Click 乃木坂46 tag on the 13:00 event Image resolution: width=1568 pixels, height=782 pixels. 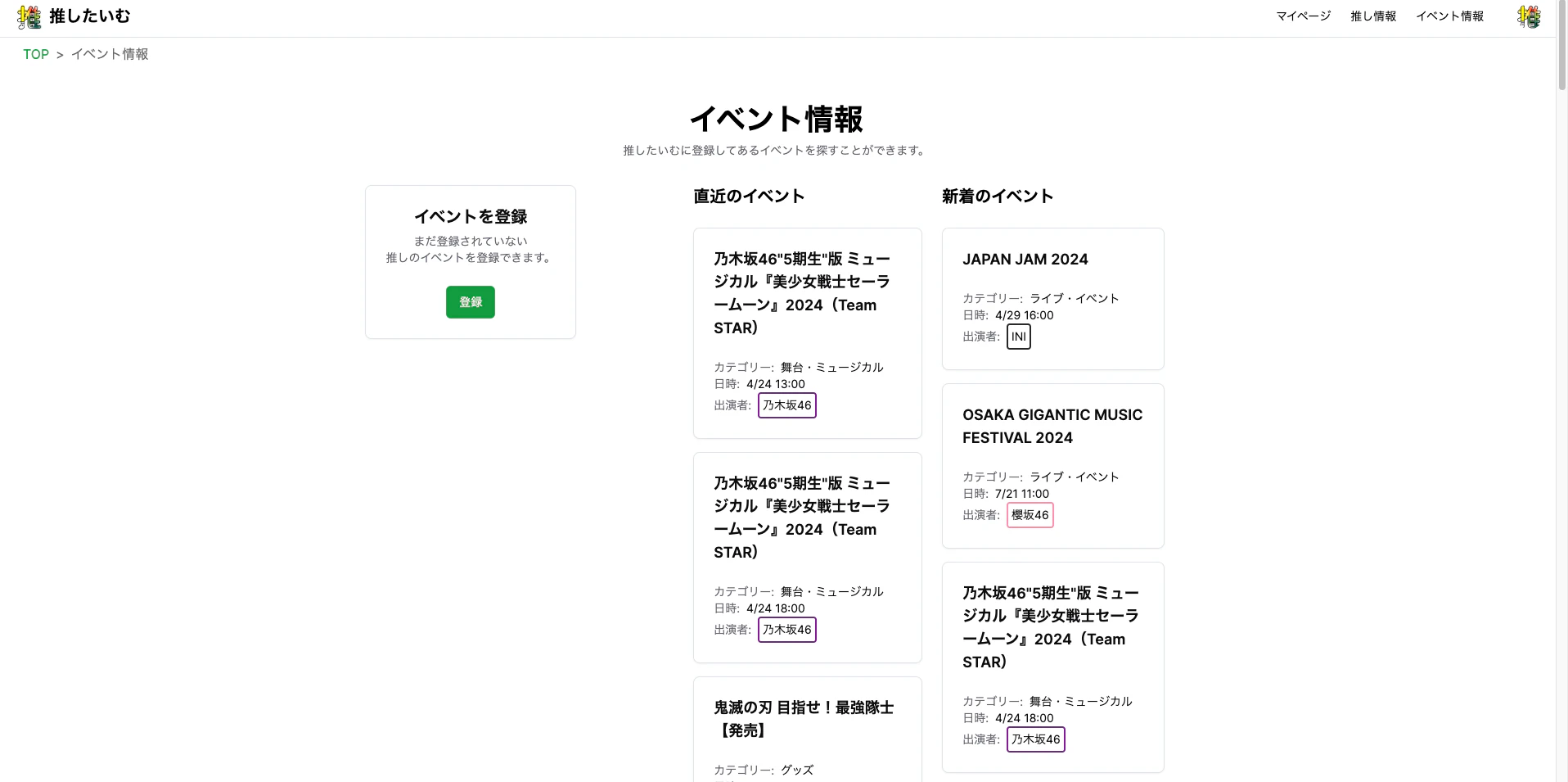pyautogui.click(x=787, y=405)
